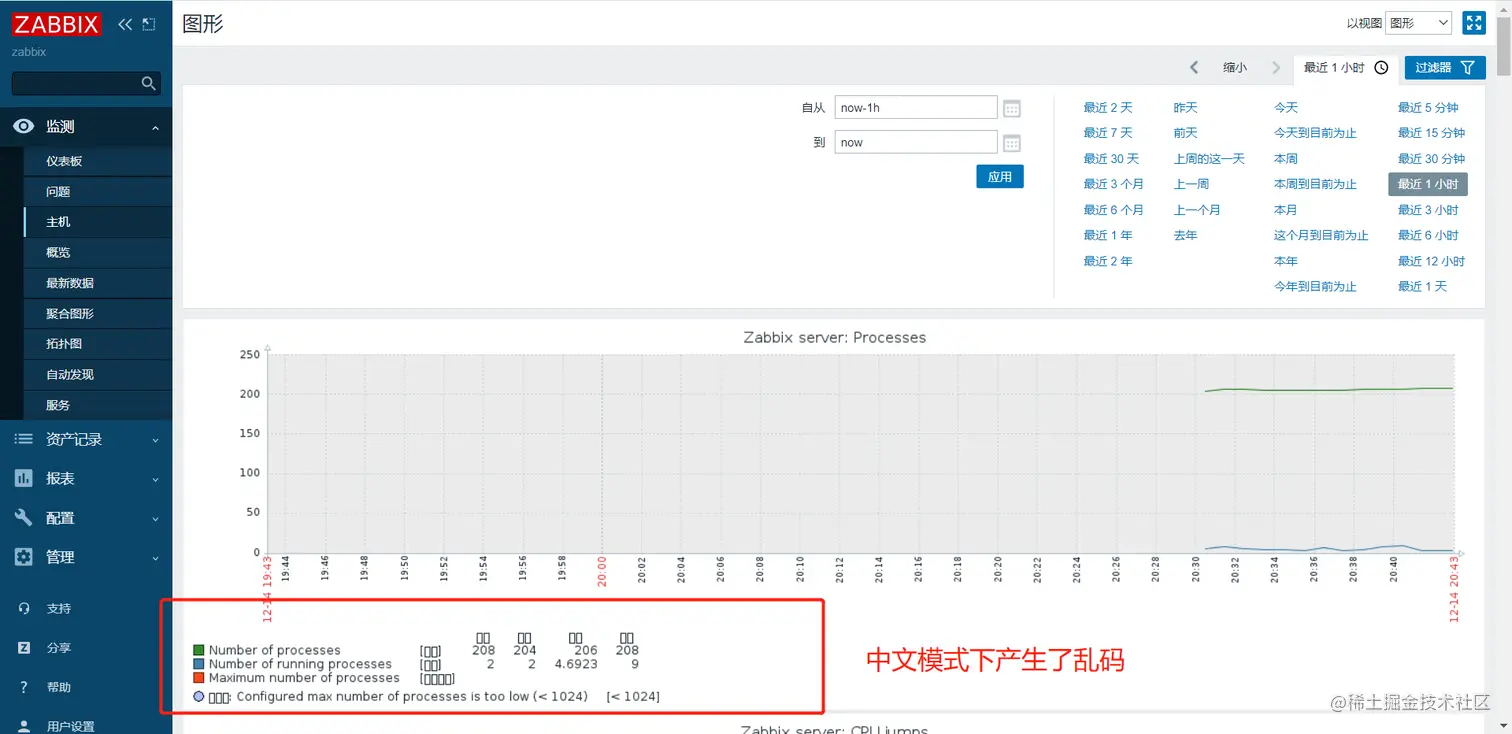This screenshot has width=1512, height=734.
Task: Click the 支持 support link
Action: pyautogui.click(x=58, y=609)
